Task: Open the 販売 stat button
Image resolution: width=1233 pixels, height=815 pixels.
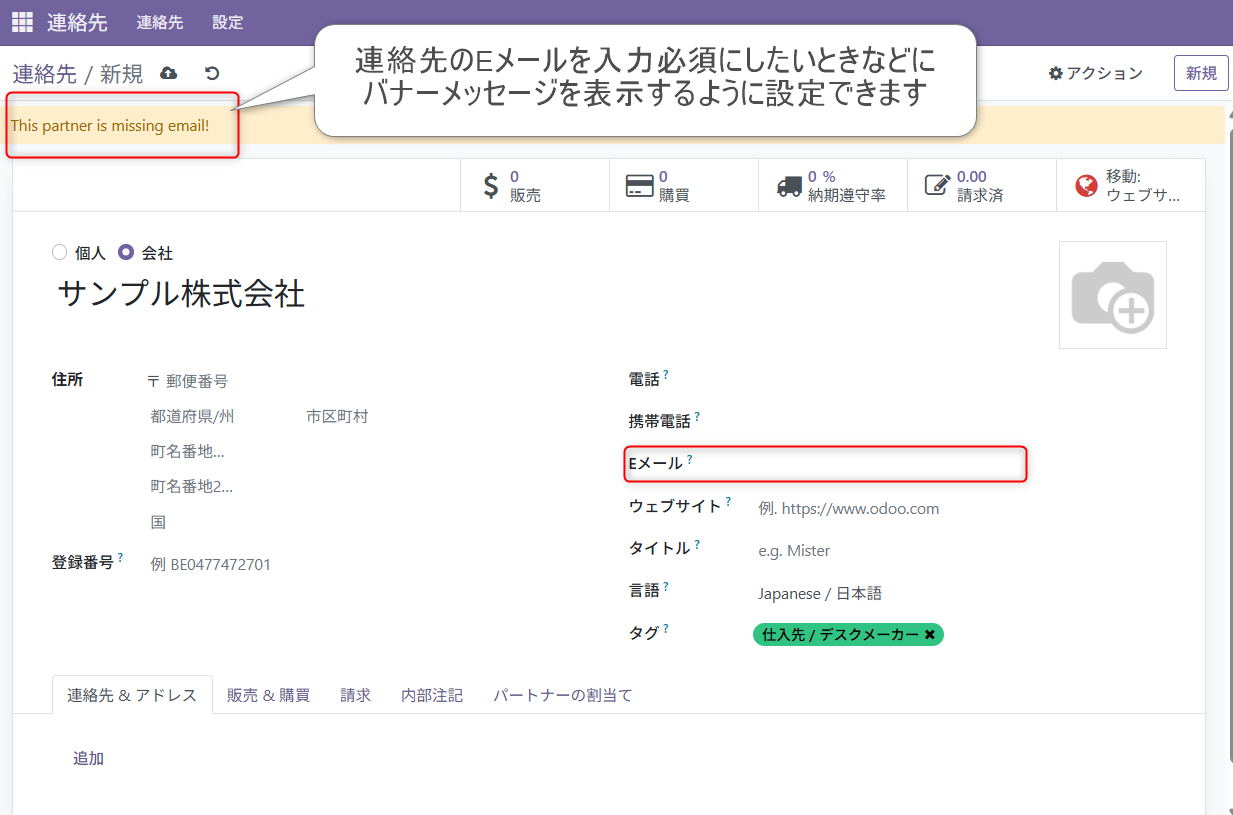Action: point(535,186)
